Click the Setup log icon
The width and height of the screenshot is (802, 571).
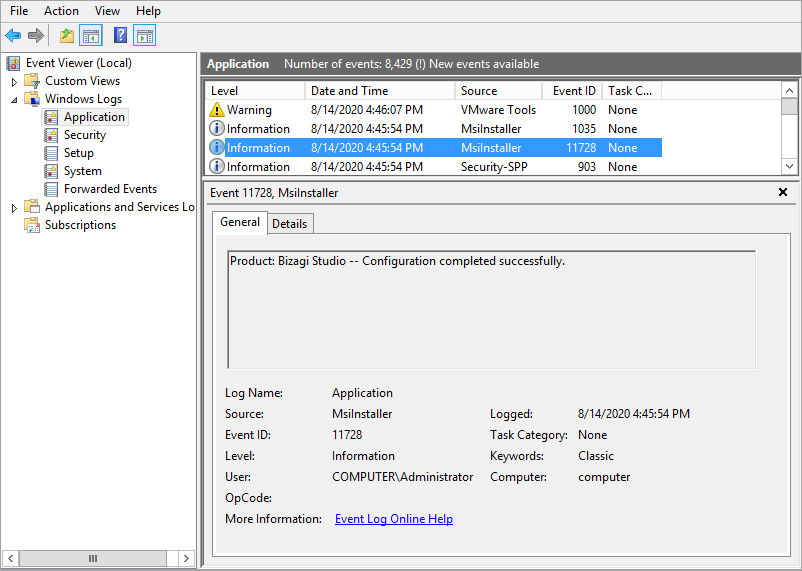(x=51, y=153)
